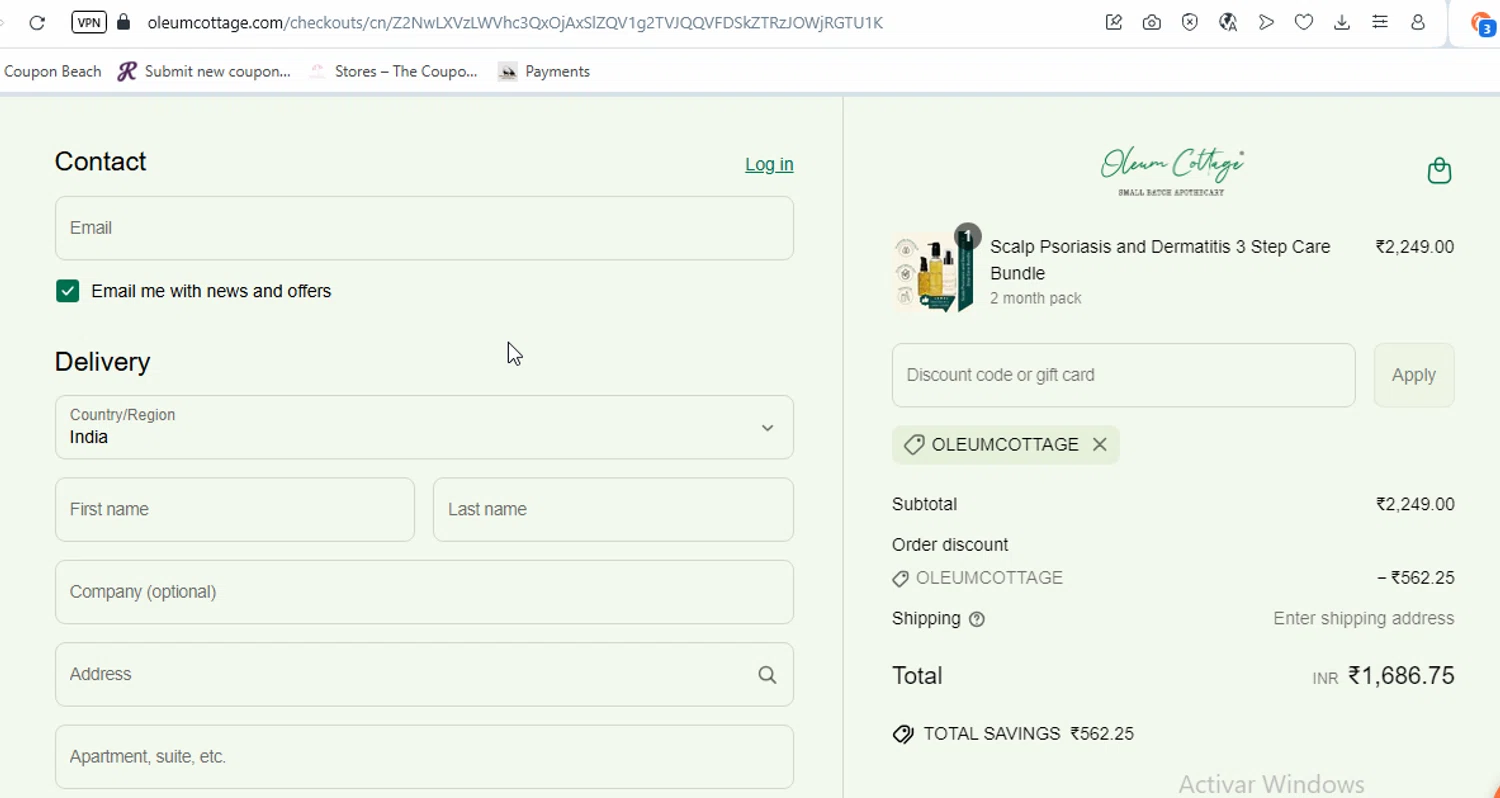Open the Submit new coupon bookmark
This screenshot has height=798, width=1500.
(205, 71)
